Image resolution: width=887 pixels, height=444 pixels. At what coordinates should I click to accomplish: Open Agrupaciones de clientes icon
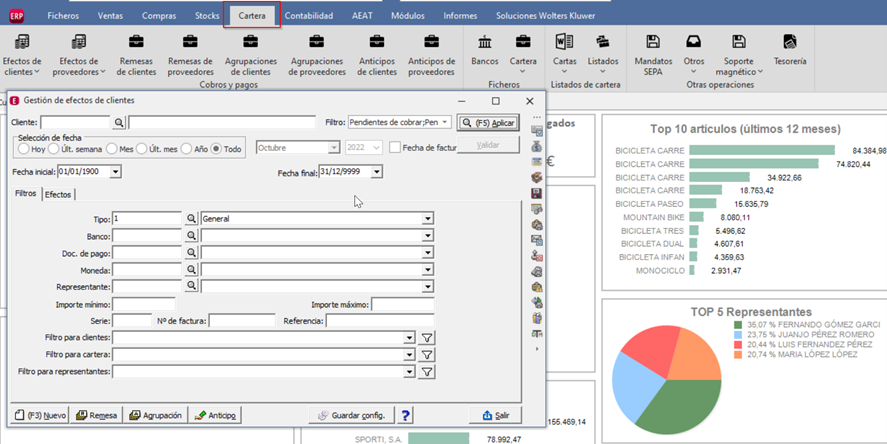(250, 41)
